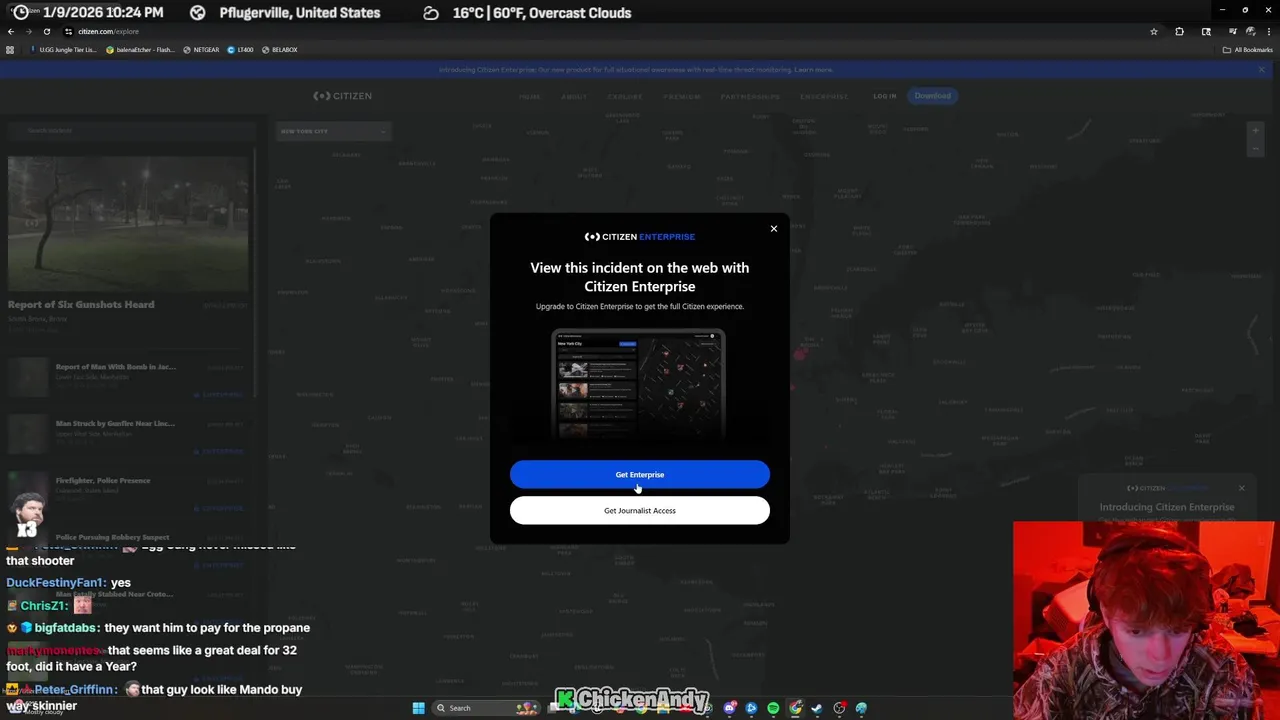Open the balenaEtcher bookmark
This screenshot has height=720, width=1280.
coord(140,49)
